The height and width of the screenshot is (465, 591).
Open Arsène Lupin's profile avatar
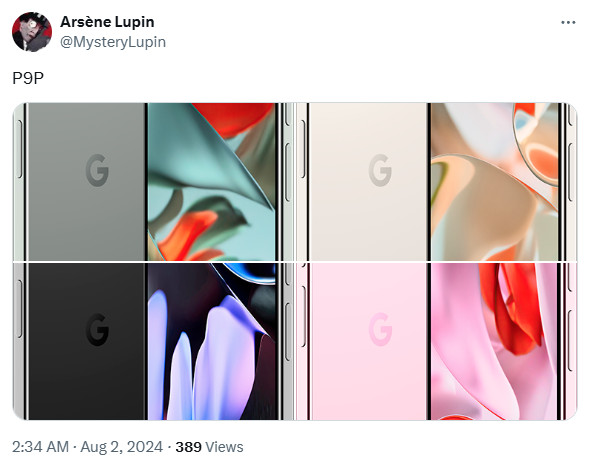click(32, 32)
